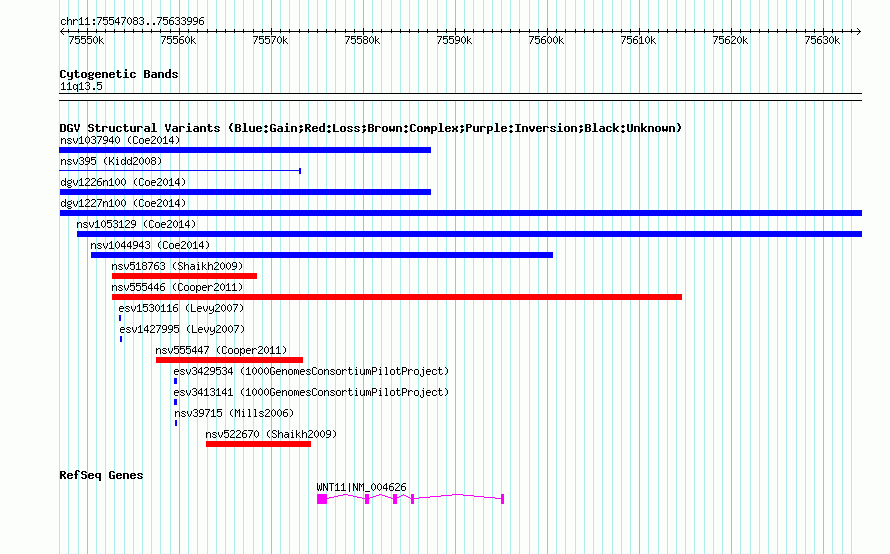Open the nsv555446 (Cooper2011) label
This screenshot has height=554, width=890.
[177, 287]
